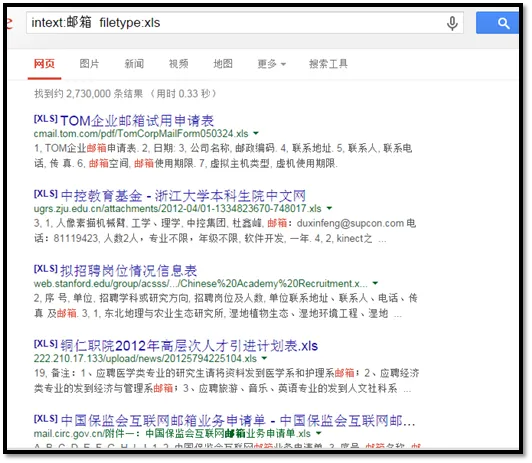Click the voice search microphone icon

tap(452, 23)
